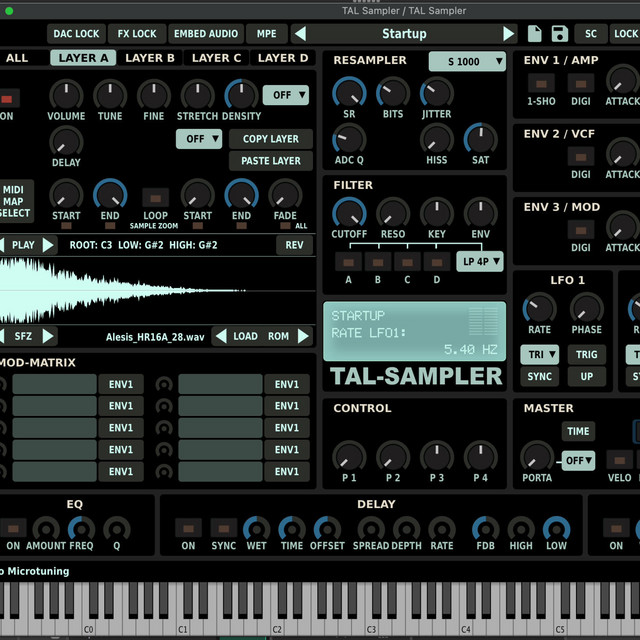Adjust the layer VOLUME knob
This screenshot has height=640, width=640.
(x=66, y=96)
